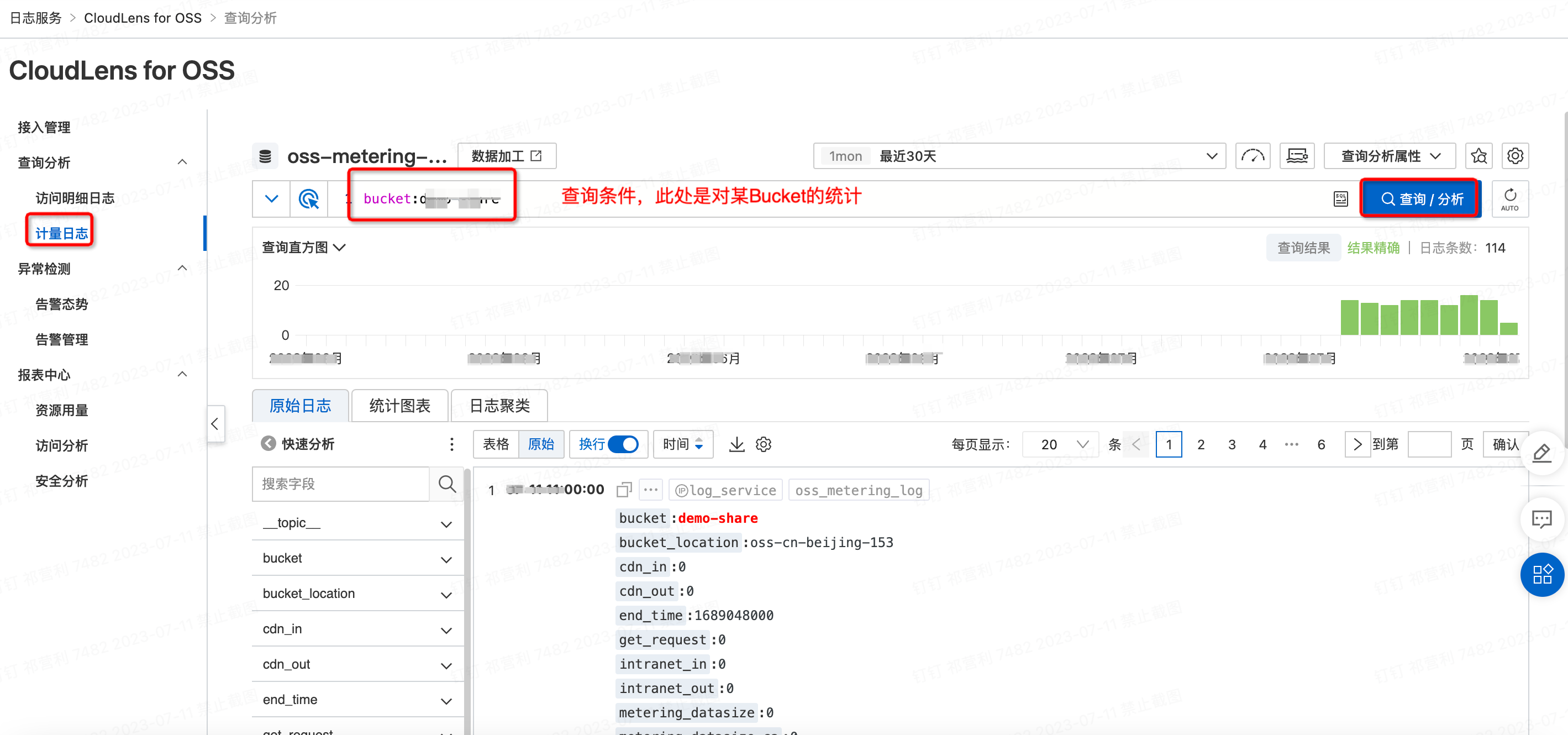Switch log view to 原始 mode

pyautogui.click(x=540, y=444)
